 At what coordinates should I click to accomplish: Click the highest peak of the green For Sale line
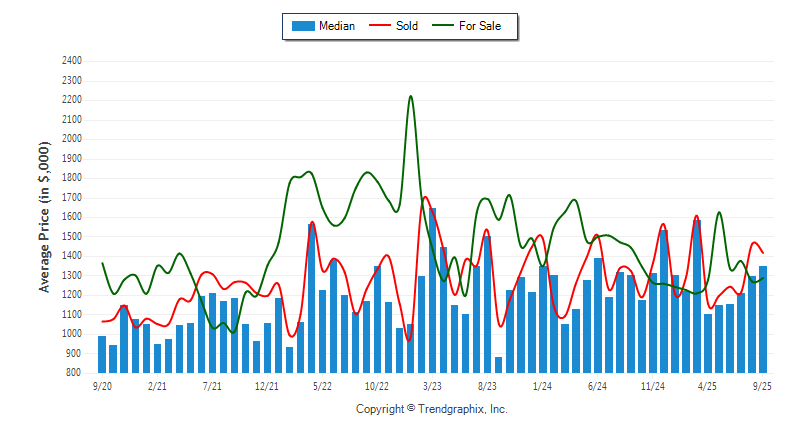point(411,97)
